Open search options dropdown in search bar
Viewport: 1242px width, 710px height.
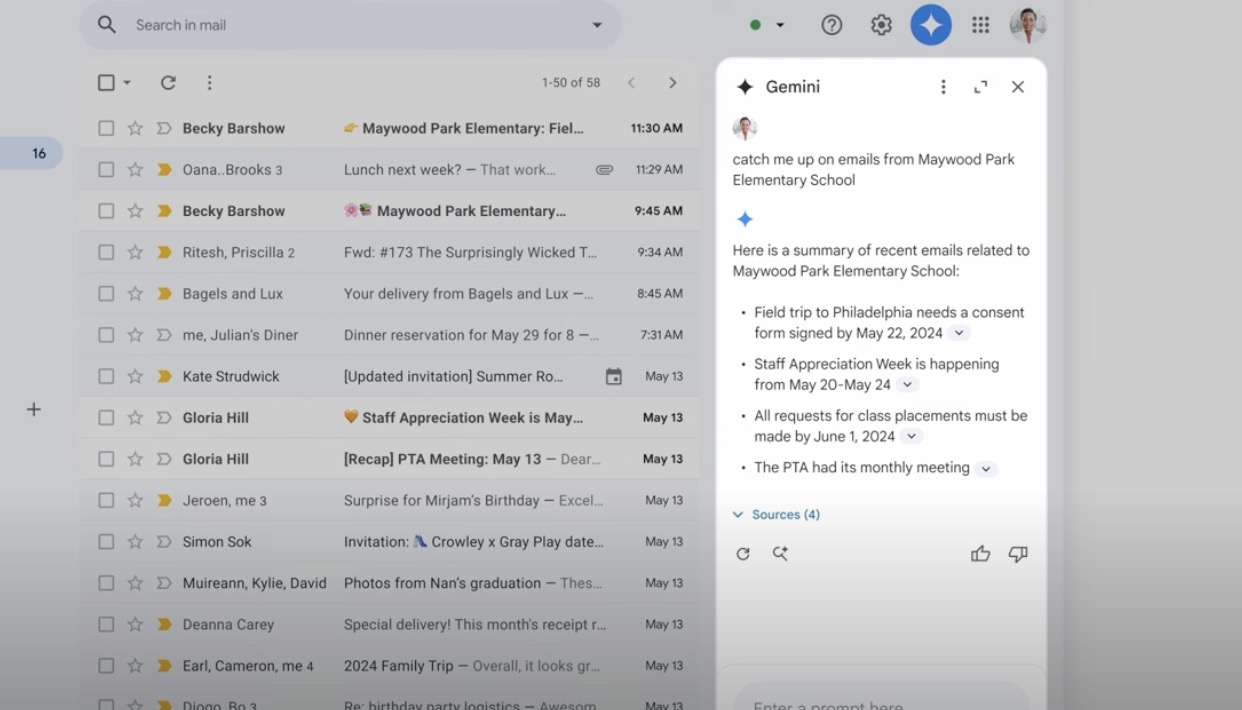pos(597,25)
